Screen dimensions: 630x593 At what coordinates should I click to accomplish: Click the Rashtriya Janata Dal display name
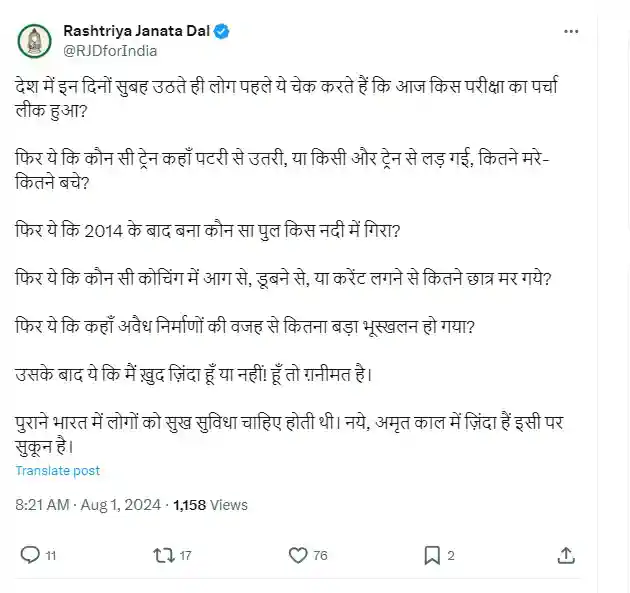tap(137, 31)
